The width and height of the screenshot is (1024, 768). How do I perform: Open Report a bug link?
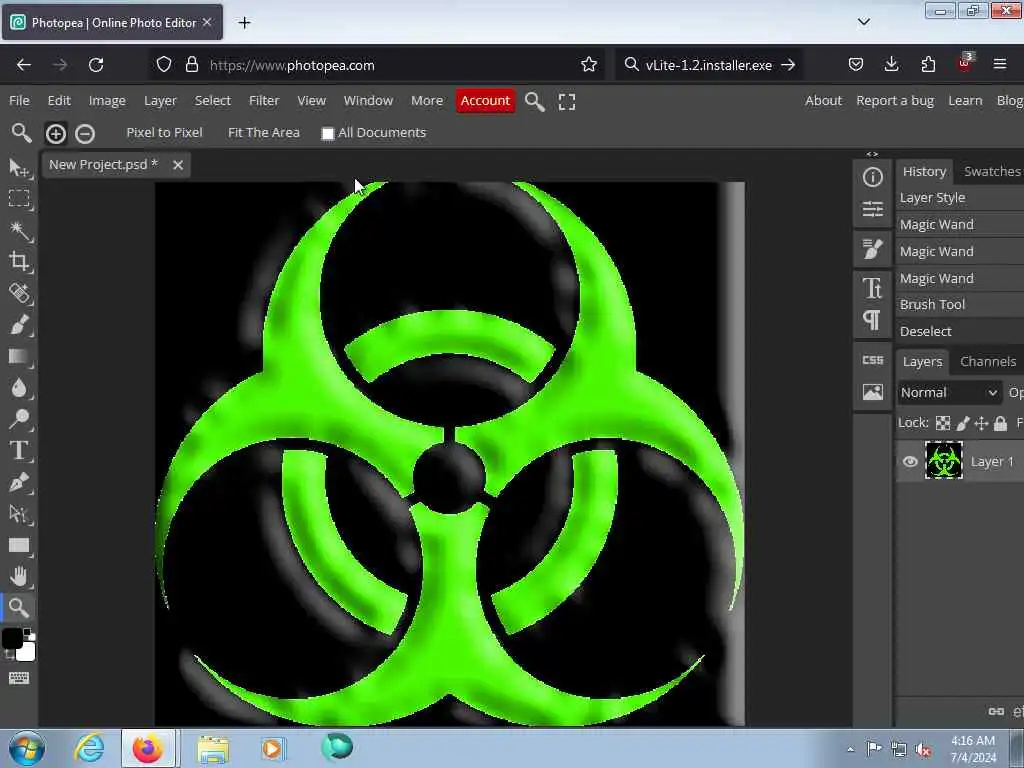pos(895,101)
